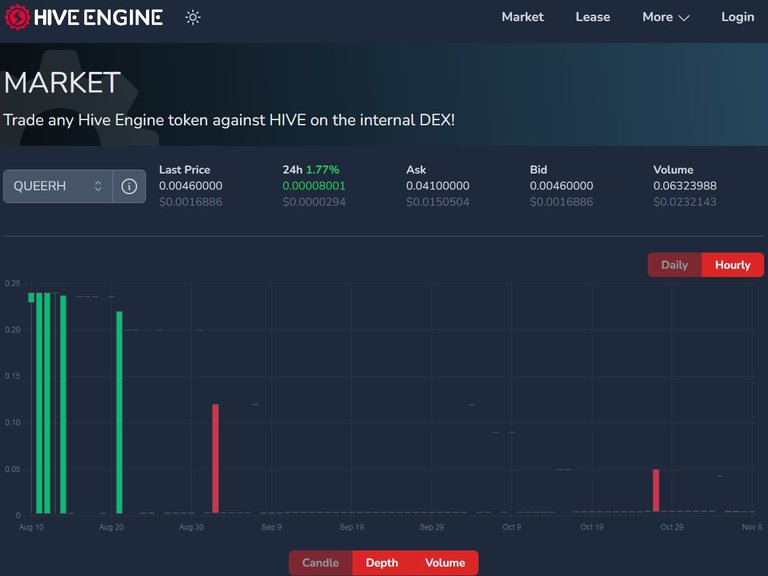Screen dimensions: 768x576
Task: Click the Volume dollar value $0.0232143
Action: coord(685,202)
